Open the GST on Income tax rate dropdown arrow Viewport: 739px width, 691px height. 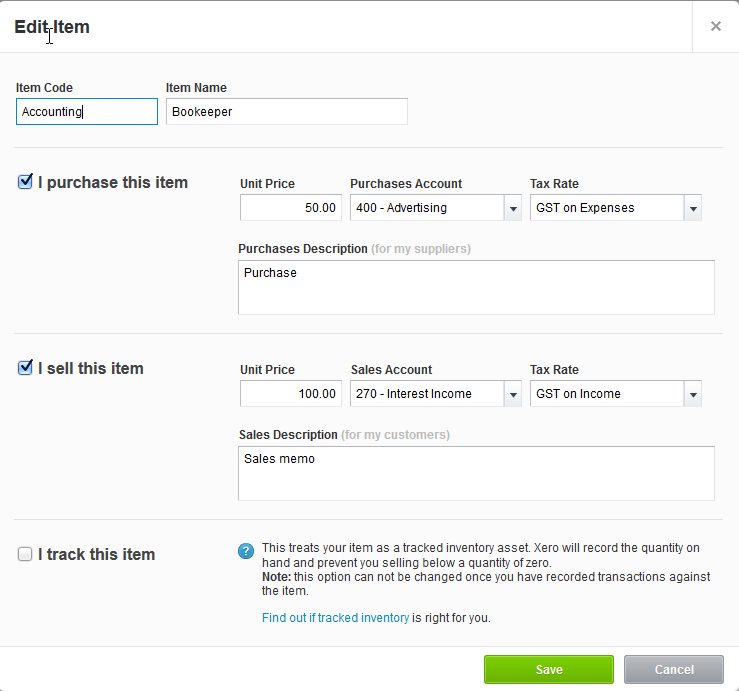[693, 394]
